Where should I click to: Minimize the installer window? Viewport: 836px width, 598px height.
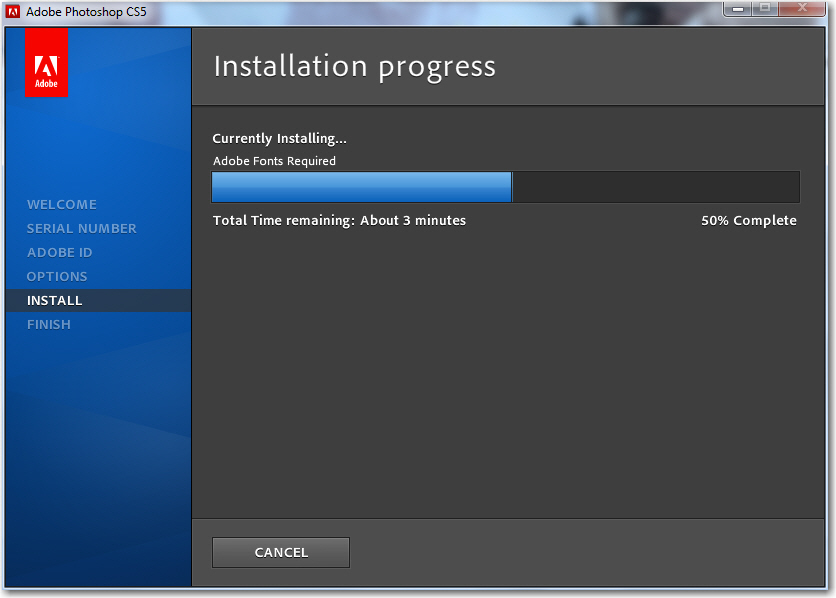coord(738,9)
